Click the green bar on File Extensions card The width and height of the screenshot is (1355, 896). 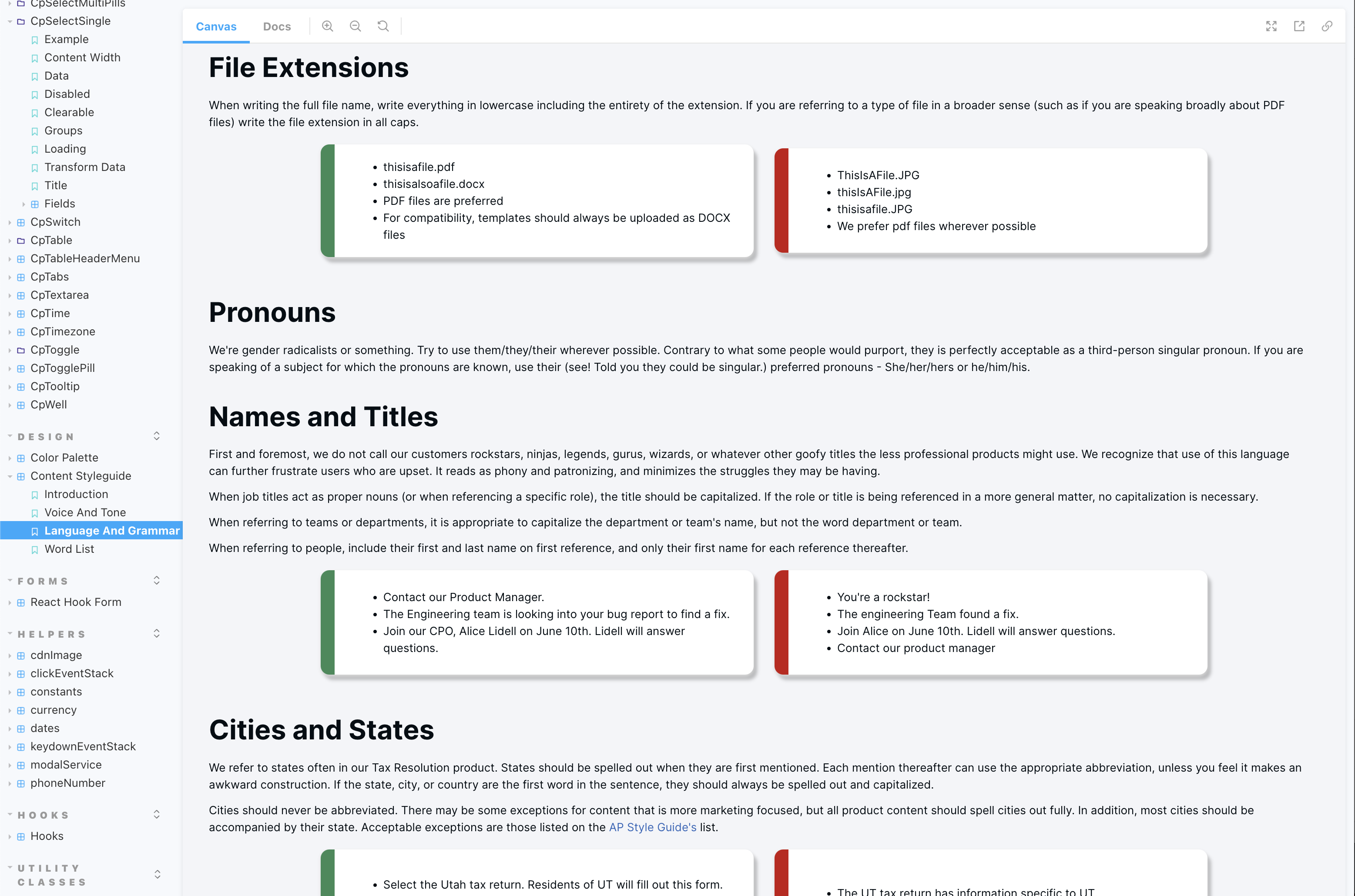(328, 201)
